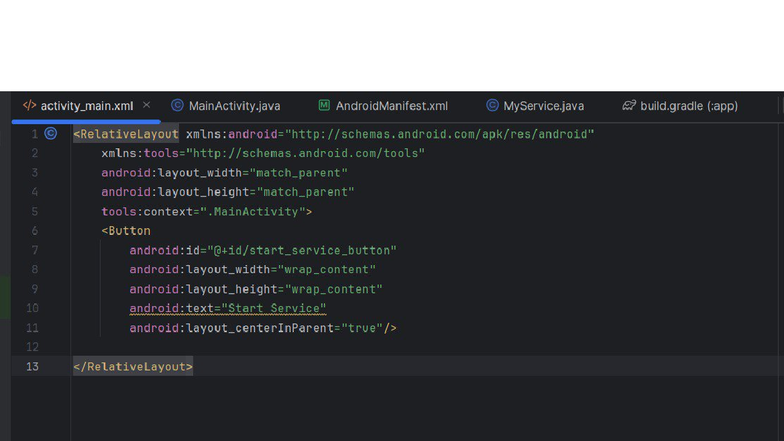Click android:layout_width="wrap_content" on line 8
This screenshot has height=441, width=784.
[252, 270]
